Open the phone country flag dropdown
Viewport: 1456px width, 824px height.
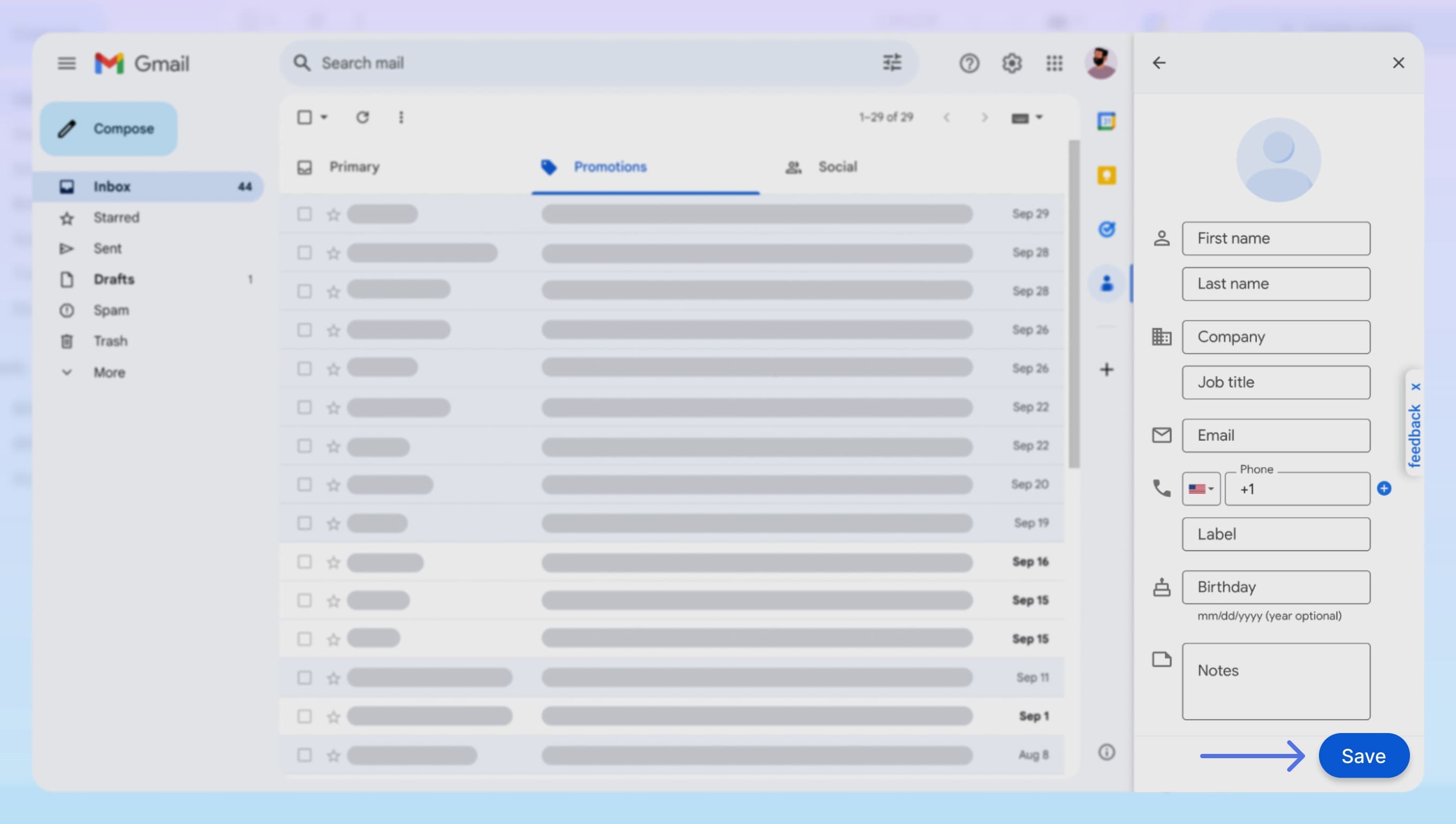click(1200, 489)
